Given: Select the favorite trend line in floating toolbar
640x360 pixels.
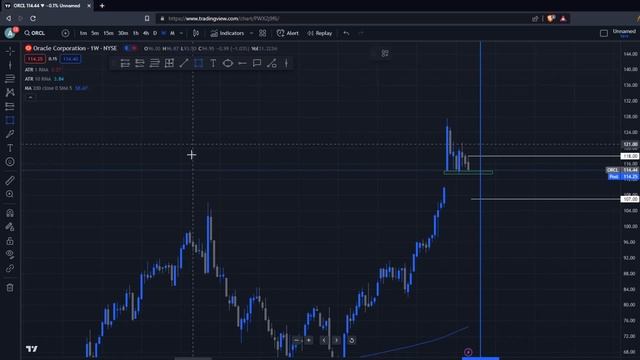Looking at the screenshot, I should pyautogui.click(x=184, y=63).
